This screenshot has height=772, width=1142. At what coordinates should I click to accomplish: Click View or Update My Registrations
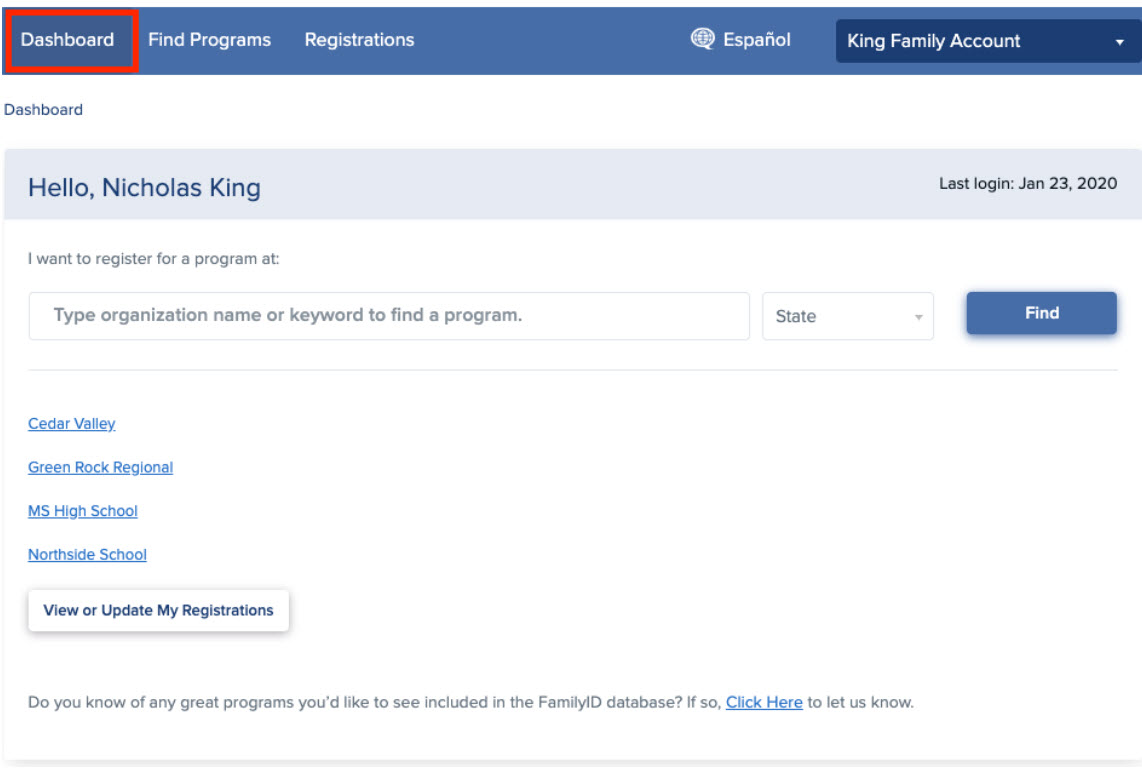click(x=159, y=610)
